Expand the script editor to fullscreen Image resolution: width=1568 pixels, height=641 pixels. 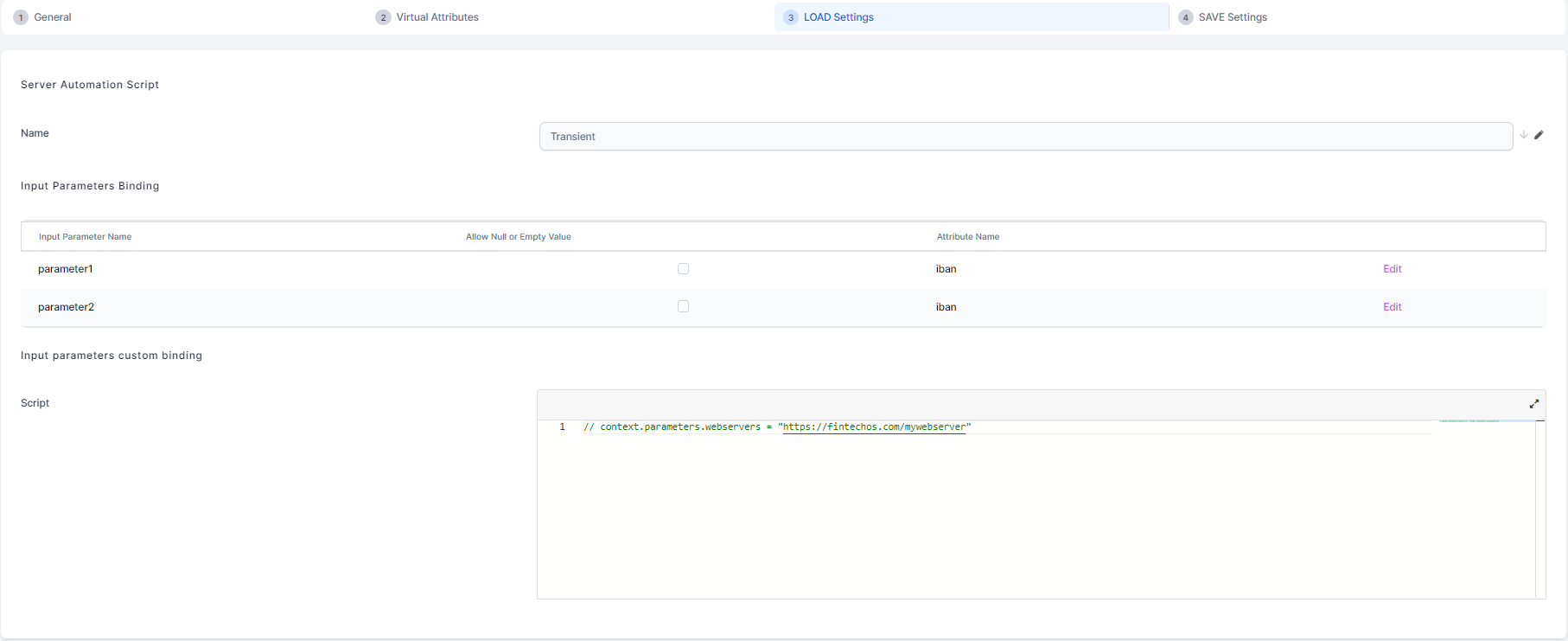[1534, 404]
